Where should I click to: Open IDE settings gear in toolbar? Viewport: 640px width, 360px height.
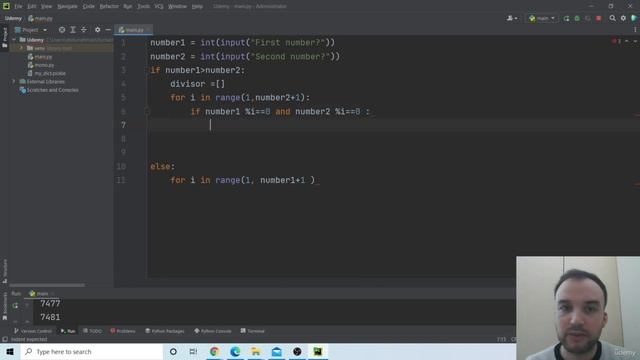623,18
